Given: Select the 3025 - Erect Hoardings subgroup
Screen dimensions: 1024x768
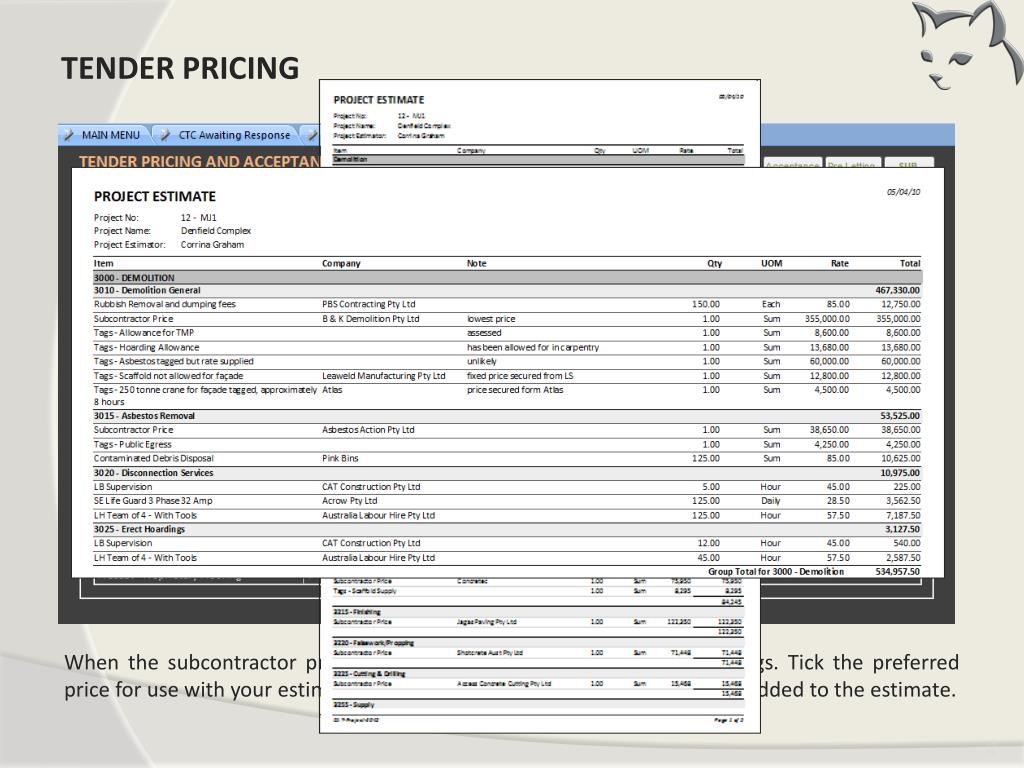Looking at the screenshot, I should [139, 529].
